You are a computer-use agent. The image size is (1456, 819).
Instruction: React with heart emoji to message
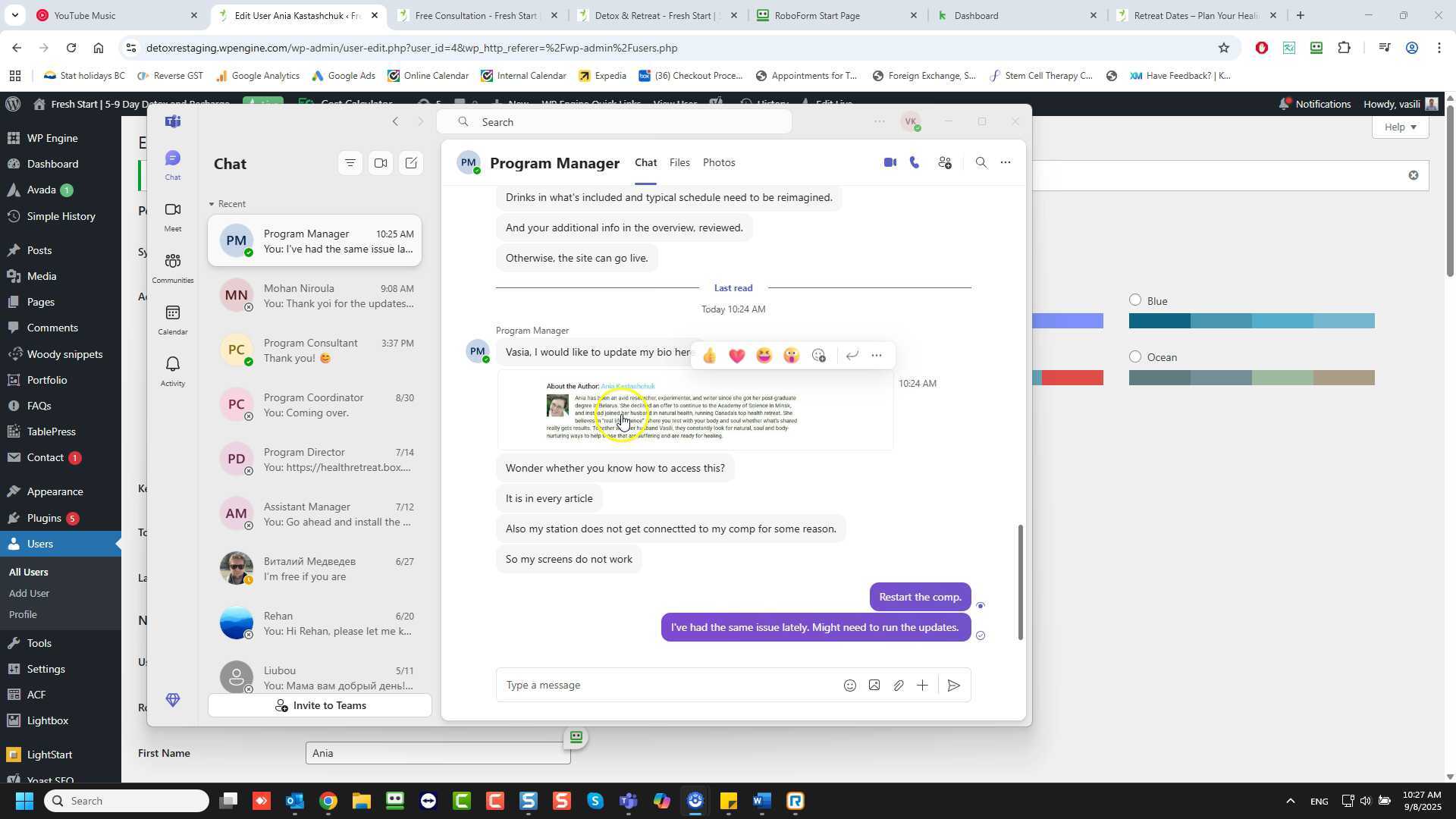coord(736,356)
